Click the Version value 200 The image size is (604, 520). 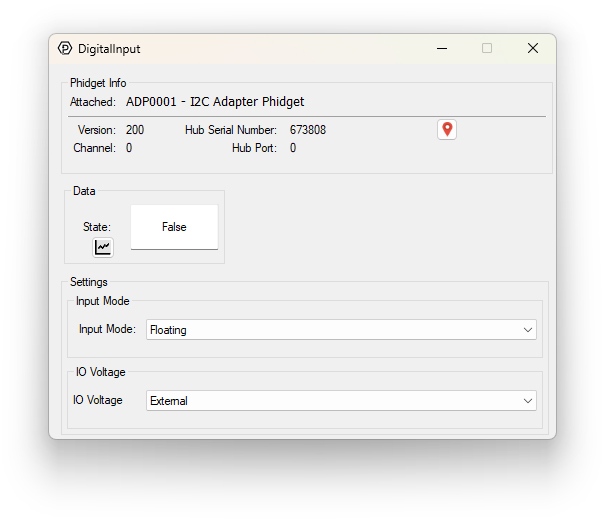pyautogui.click(x=135, y=130)
